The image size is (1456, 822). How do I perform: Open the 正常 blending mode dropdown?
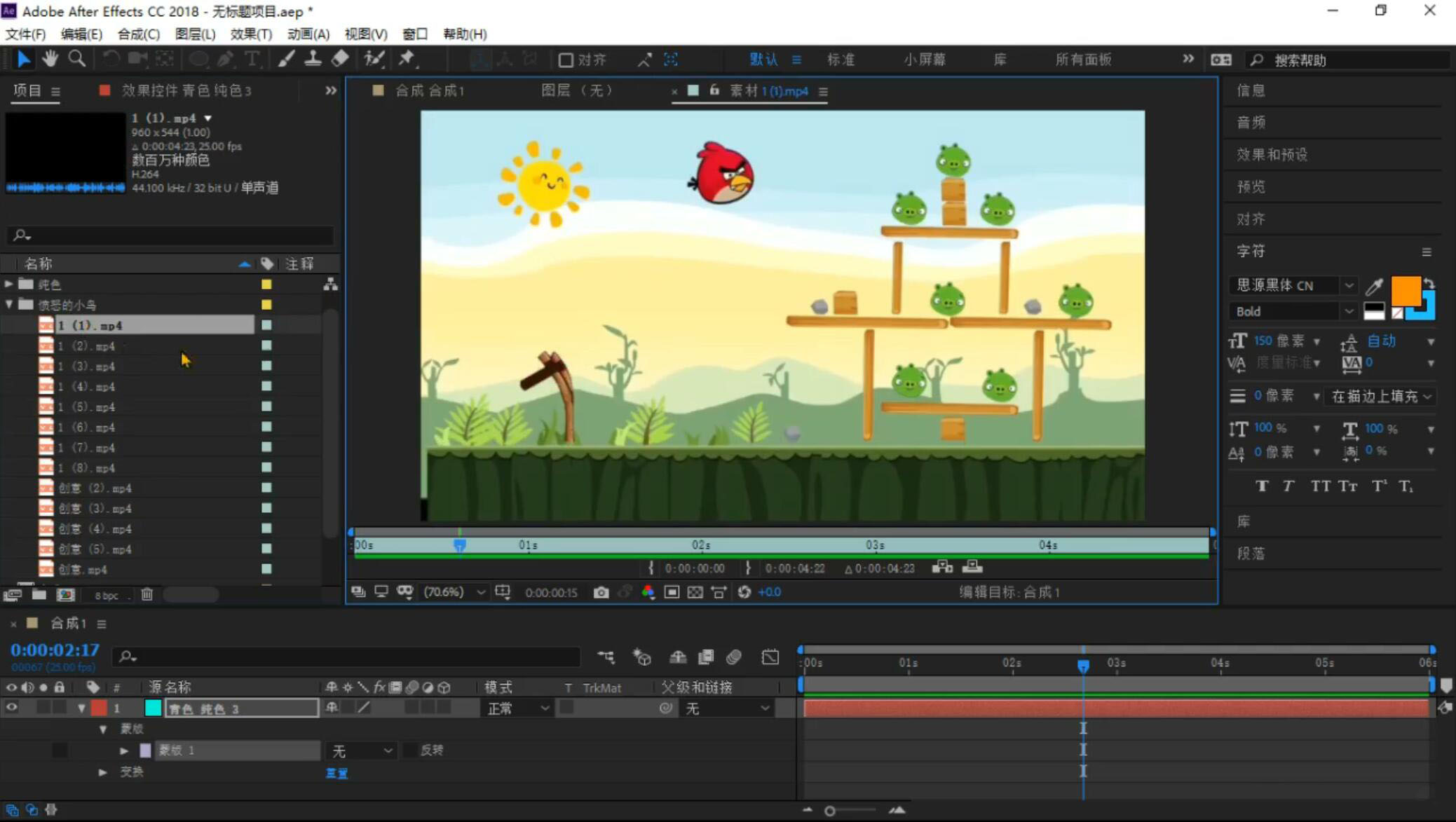tap(517, 708)
